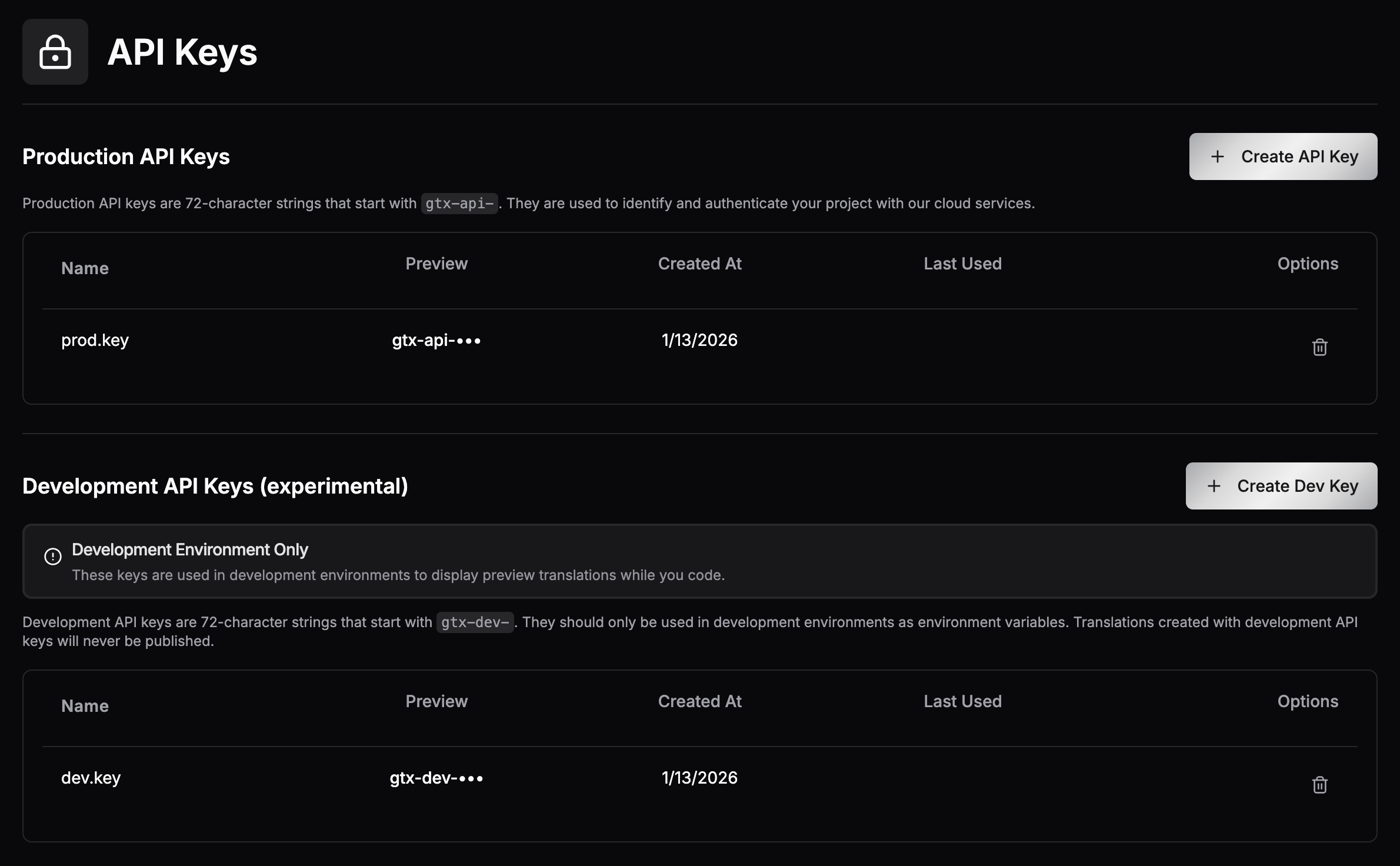Click the prod.key creation date
The height and width of the screenshot is (866, 1400).
(x=699, y=340)
